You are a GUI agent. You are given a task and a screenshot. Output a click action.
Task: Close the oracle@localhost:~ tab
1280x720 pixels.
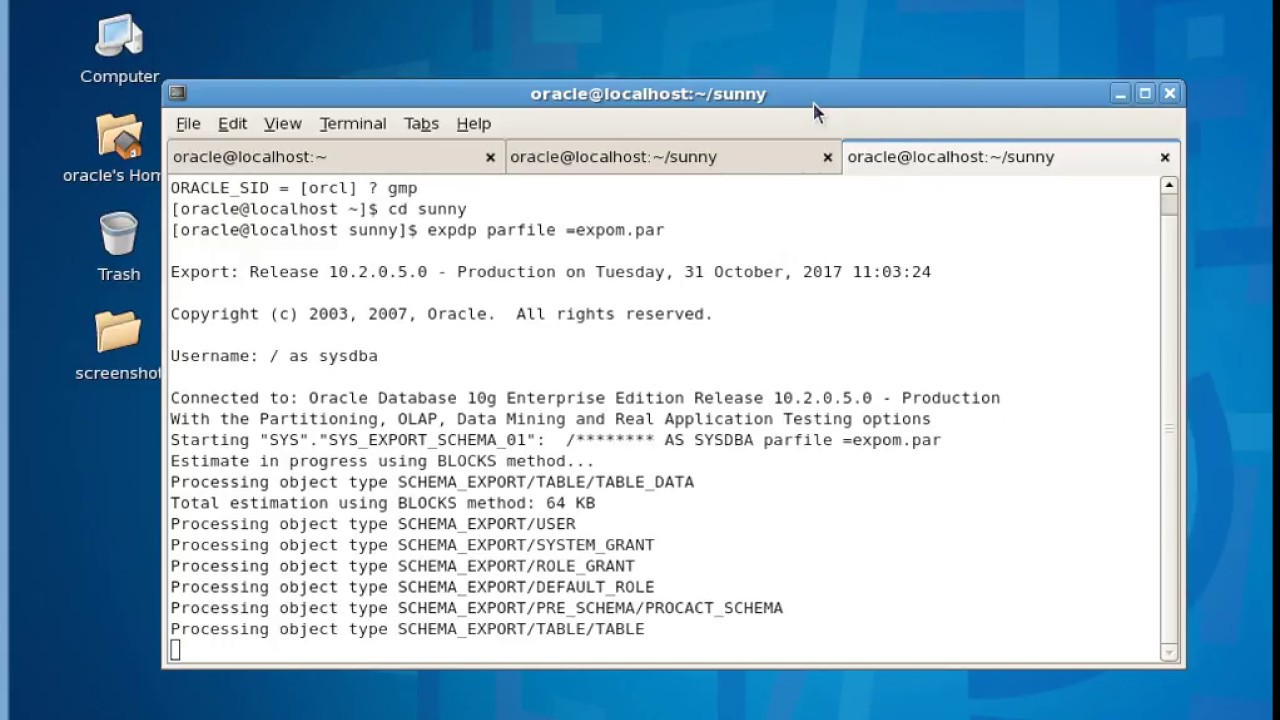coord(490,157)
